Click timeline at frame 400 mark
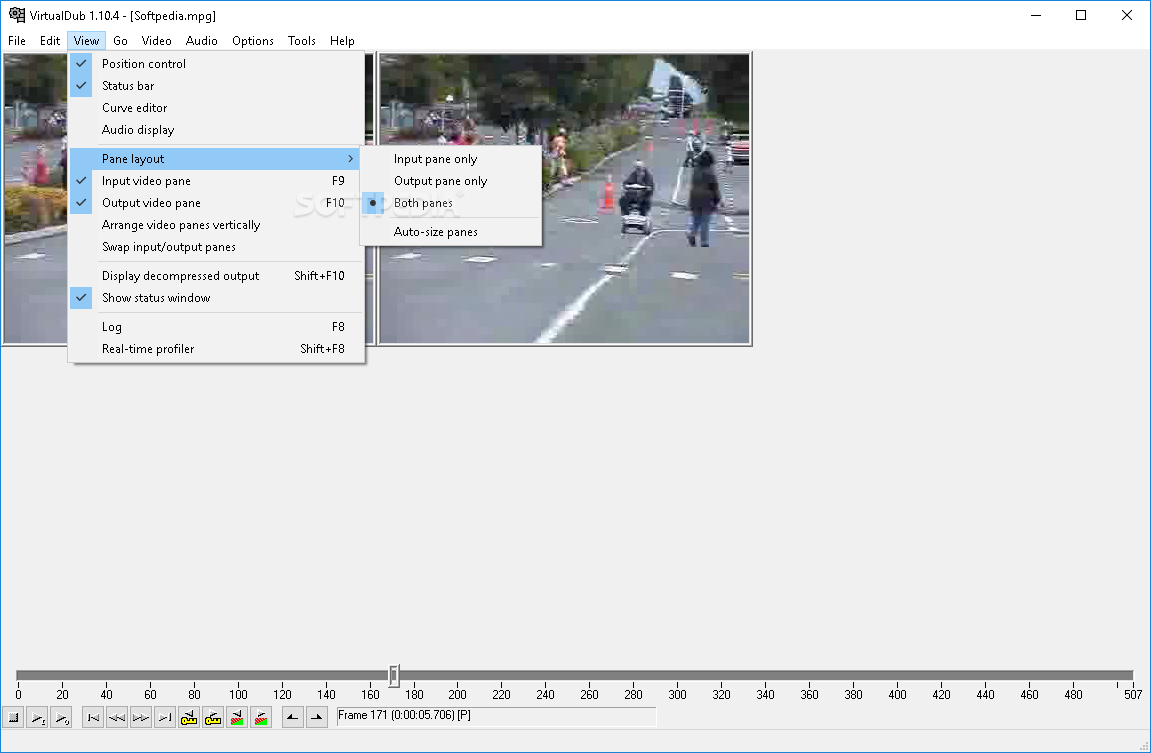This screenshot has width=1151, height=753. pos(897,675)
